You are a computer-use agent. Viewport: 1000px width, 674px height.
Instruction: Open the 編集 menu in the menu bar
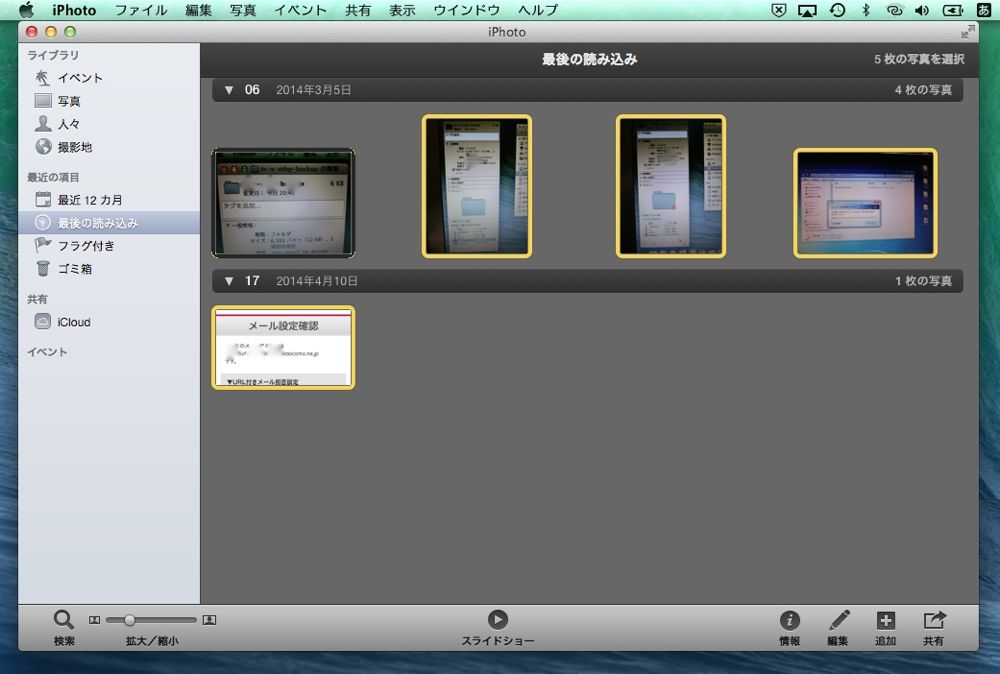[x=198, y=10]
